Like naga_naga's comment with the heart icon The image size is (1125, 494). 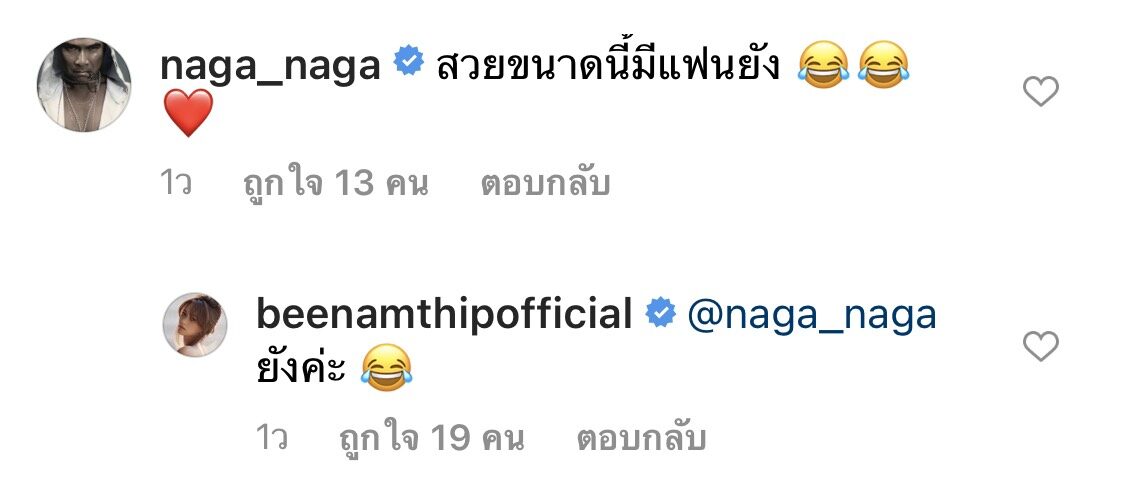[x=1040, y=92]
